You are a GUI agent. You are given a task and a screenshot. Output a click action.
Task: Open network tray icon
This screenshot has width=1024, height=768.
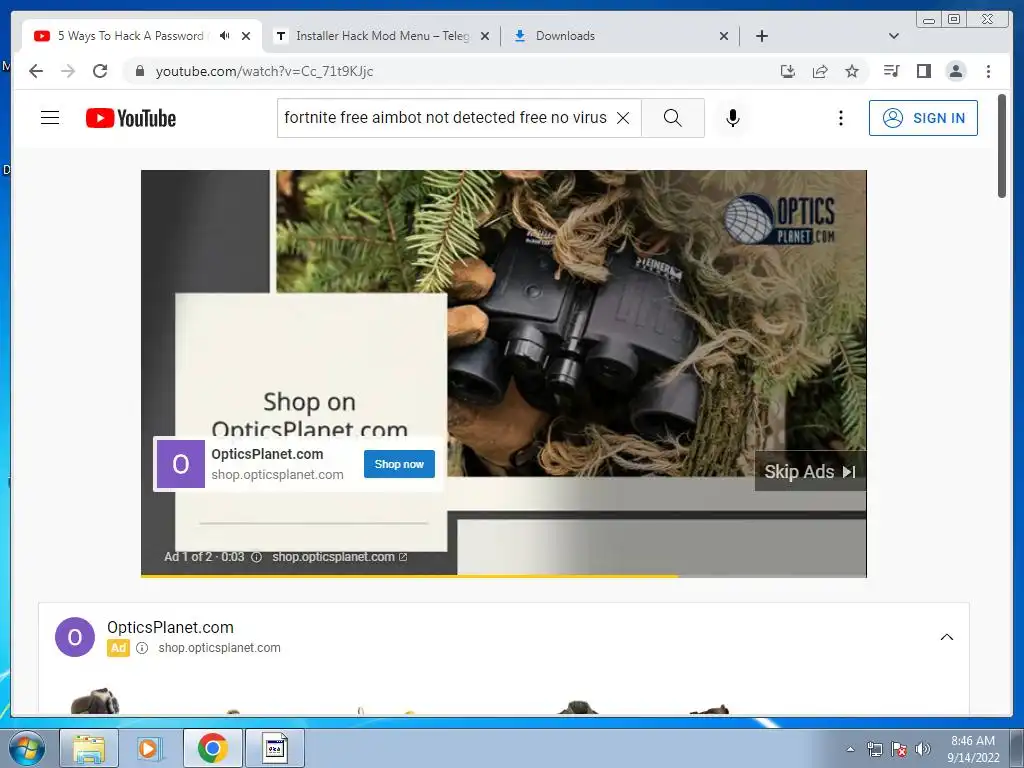tap(874, 749)
